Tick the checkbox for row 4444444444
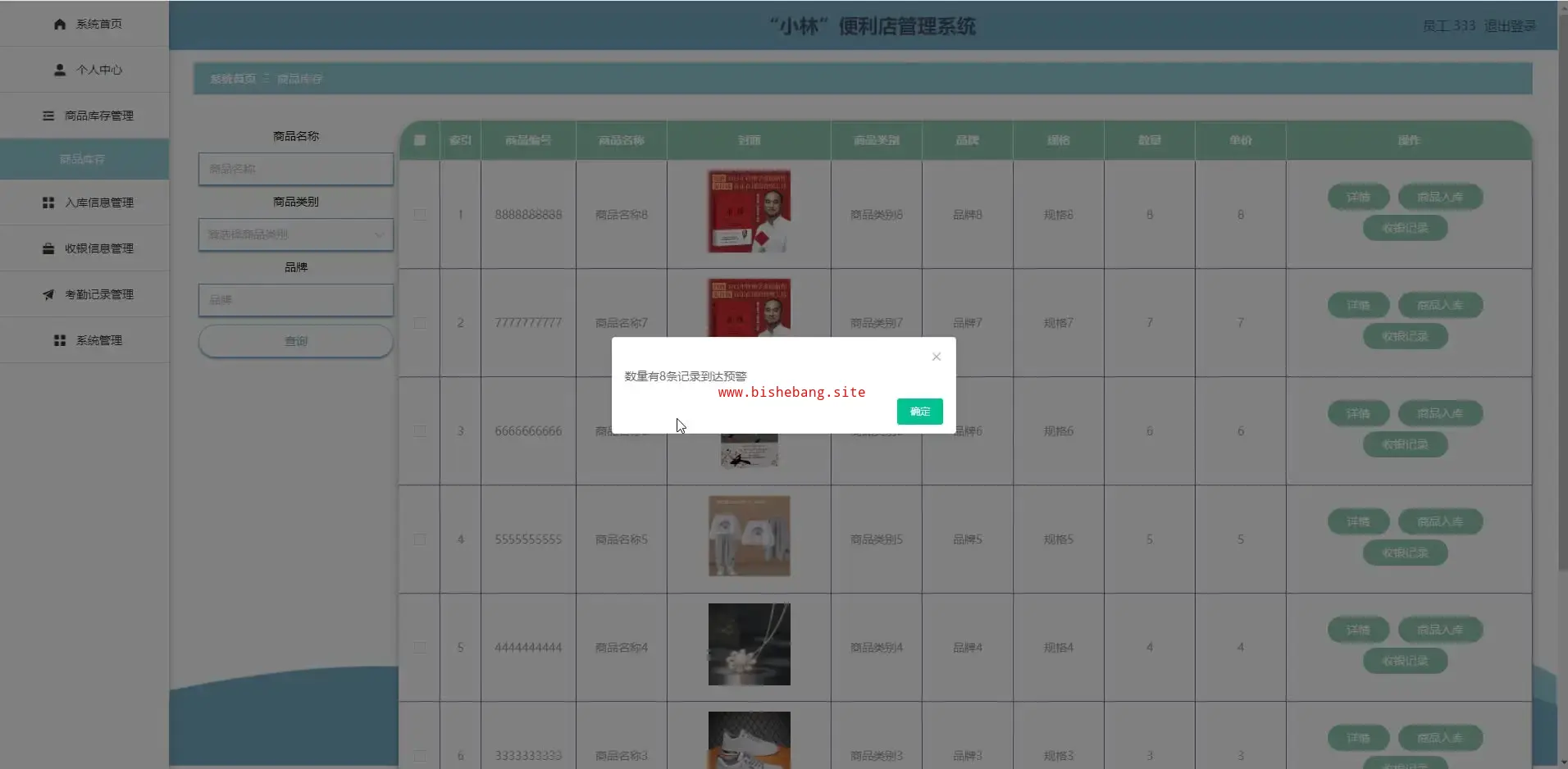1568x769 pixels. [x=420, y=648]
